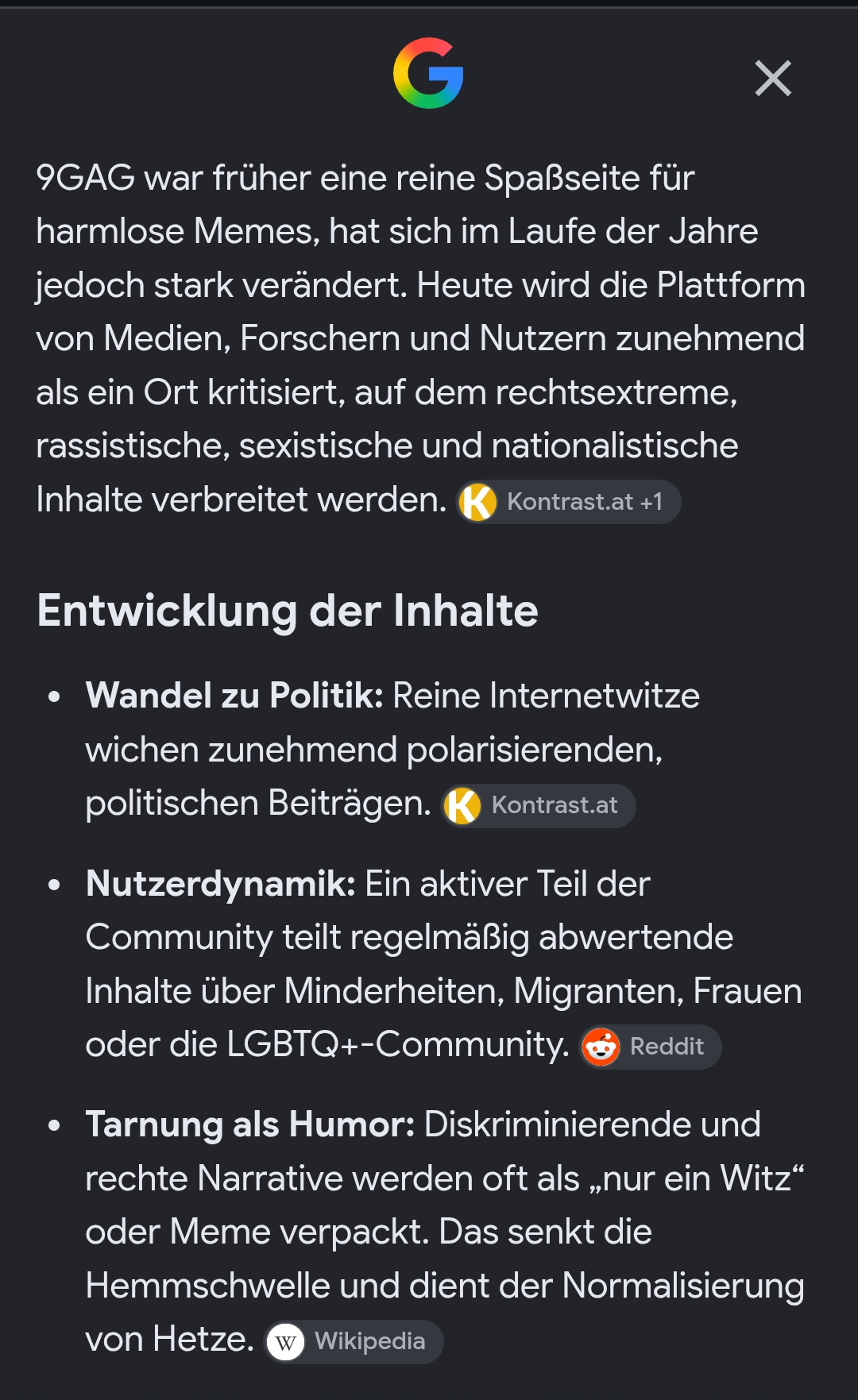Tap the bullet dot before 'Nutzerdynamik'

(54, 885)
